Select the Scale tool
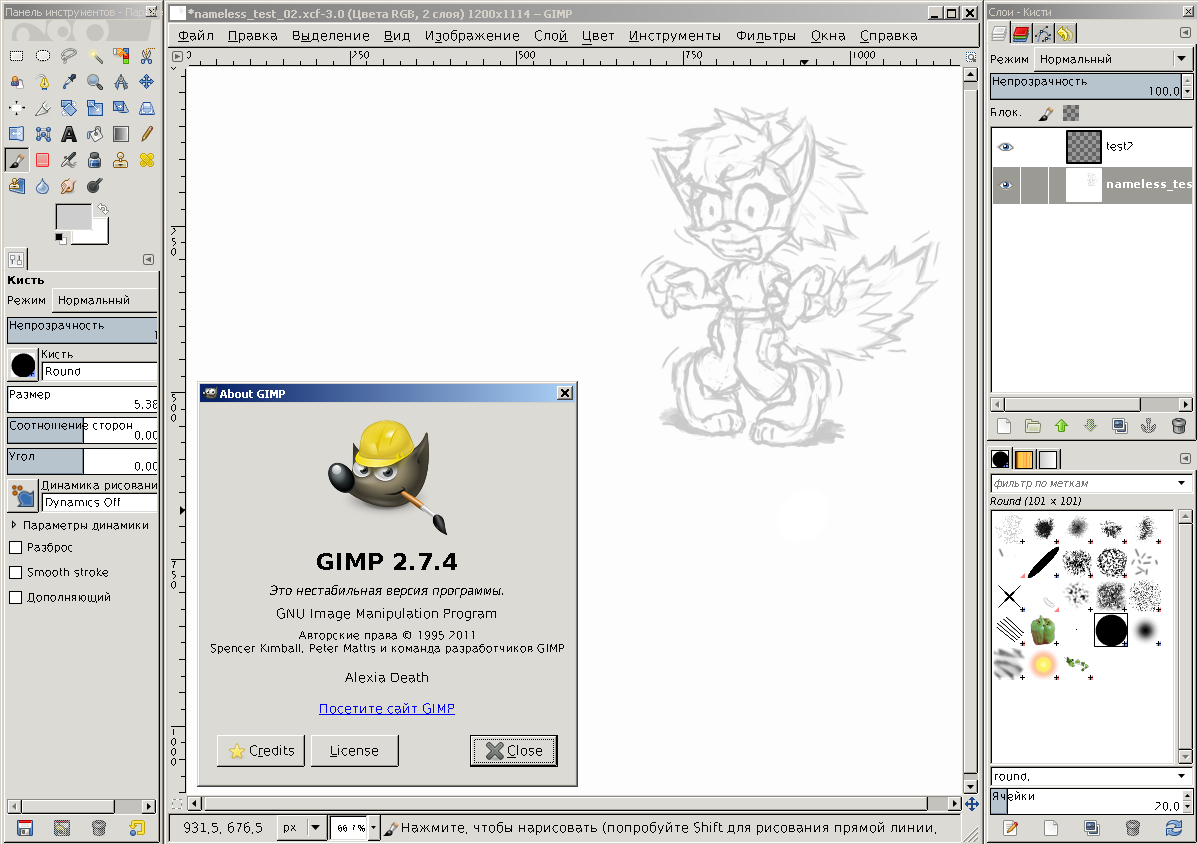The height and width of the screenshot is (844, 1198). click(x=95, y=108)
